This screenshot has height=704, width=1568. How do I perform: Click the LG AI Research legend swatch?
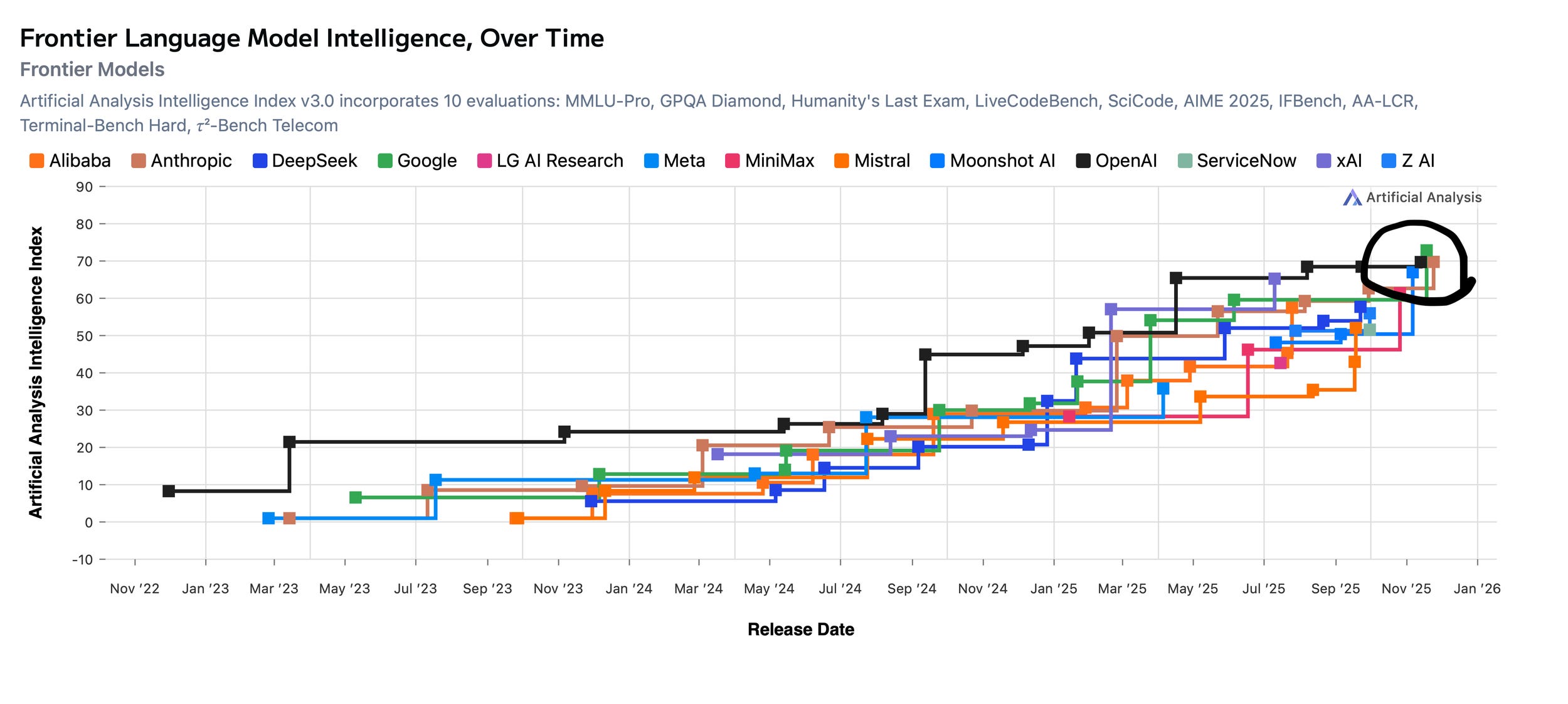[484, 161]
